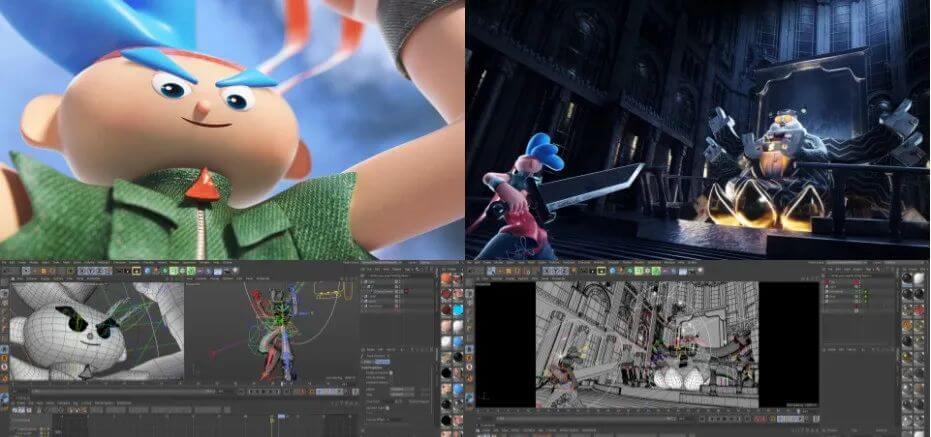Click yellow-outlined render icon in right window toolbar
Screen dimensions: 931x437
click(x=601, y=271)
